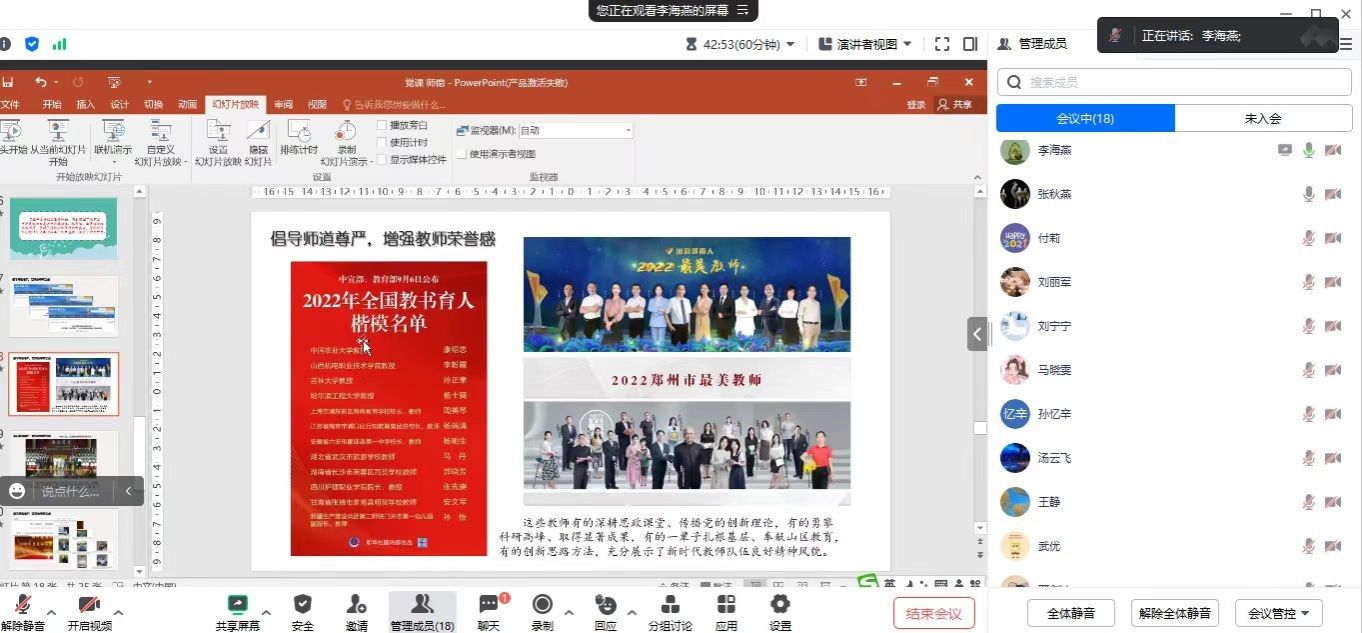1362x633 pixels.
Task: Toggle the 播放旁白 checkbox
Action: pyautogui.click(x=382, y=125)
